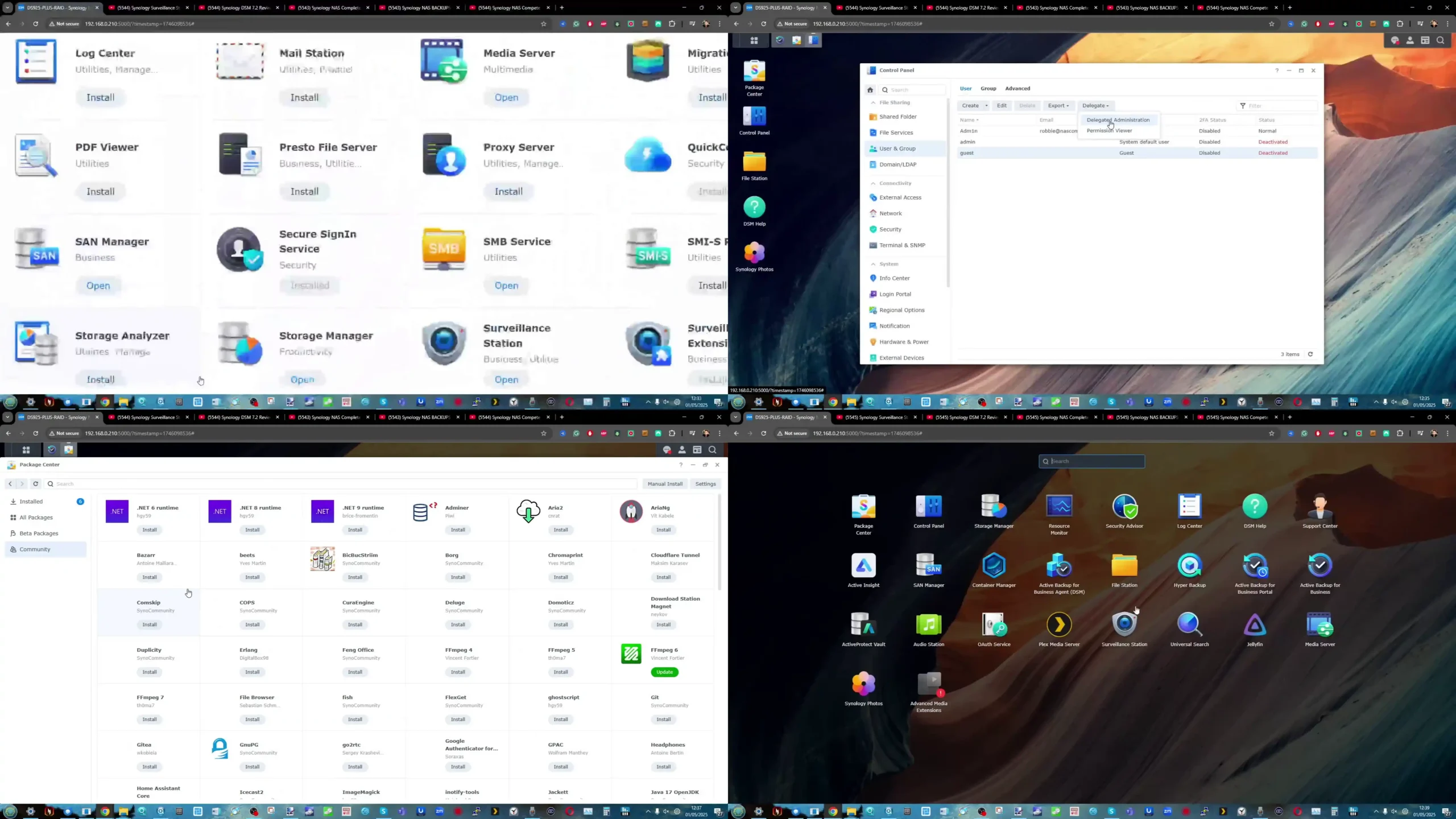Sort users by the Name column header
The width and height of the screenshot is (1456, 819).
[969, 120]
